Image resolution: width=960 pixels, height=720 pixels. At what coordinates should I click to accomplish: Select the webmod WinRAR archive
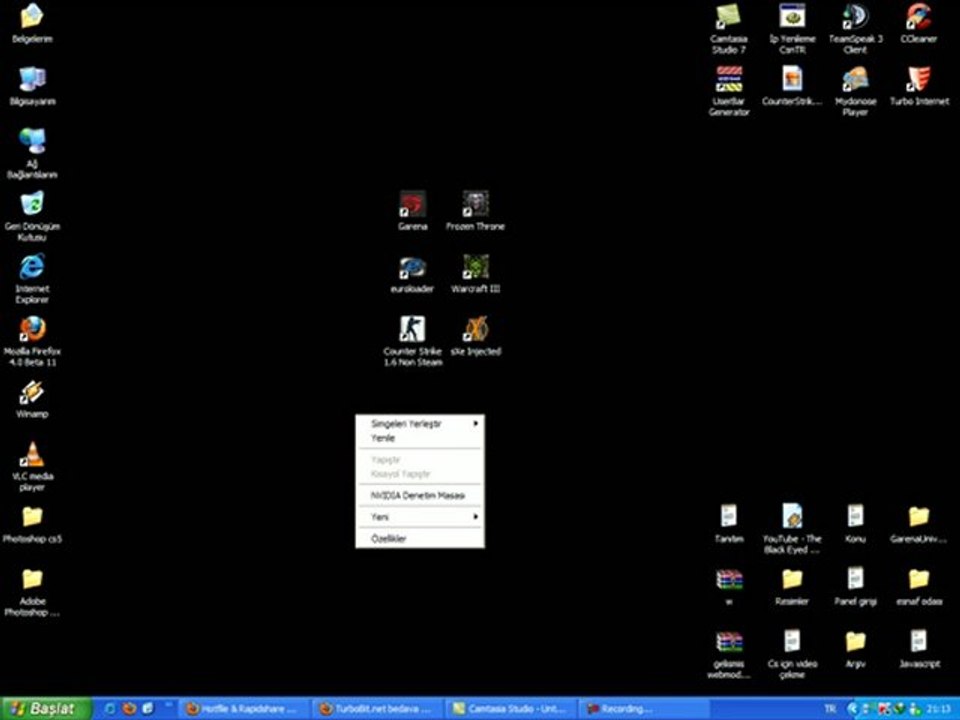point(729,654)
